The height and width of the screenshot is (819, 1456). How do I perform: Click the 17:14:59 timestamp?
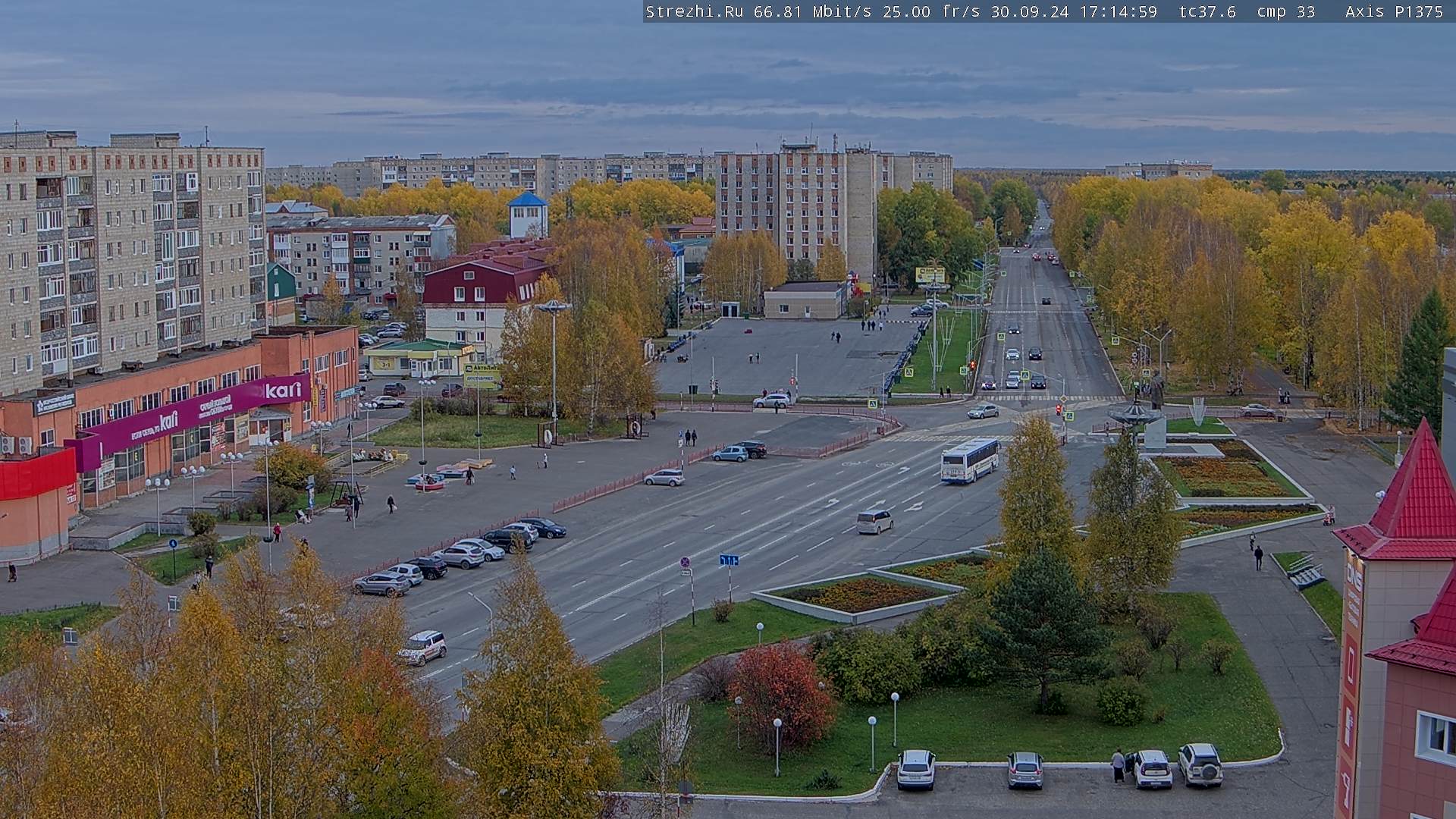tap(1119, 11)
